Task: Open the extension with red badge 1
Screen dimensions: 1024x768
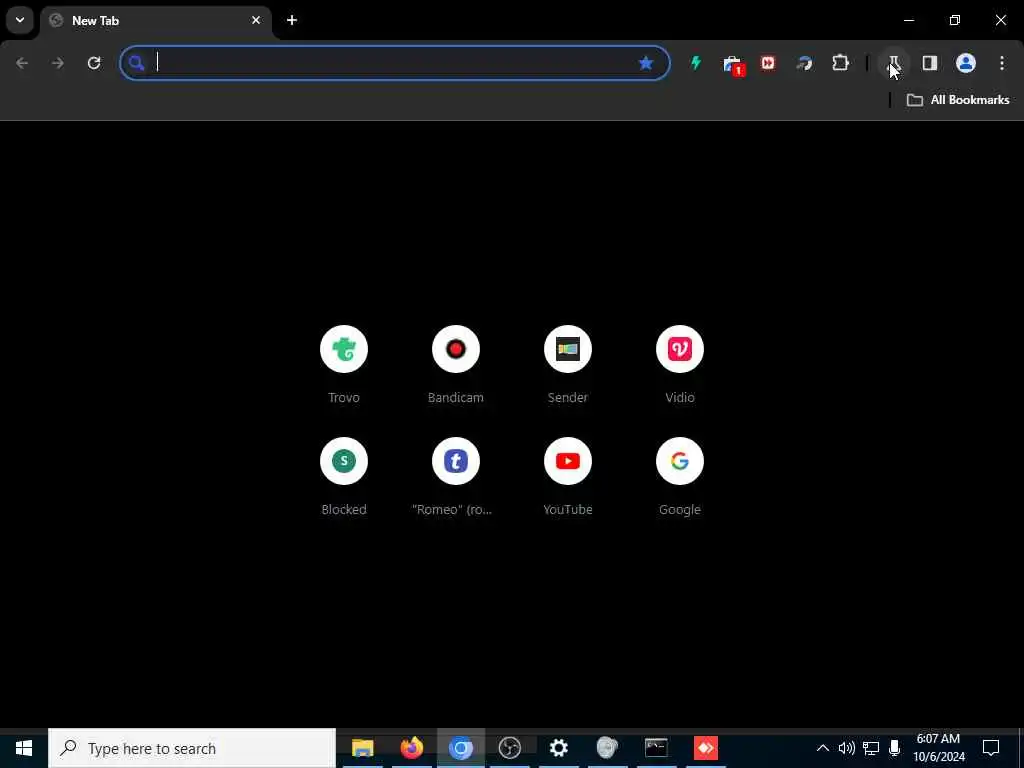Action: point(733,64)
